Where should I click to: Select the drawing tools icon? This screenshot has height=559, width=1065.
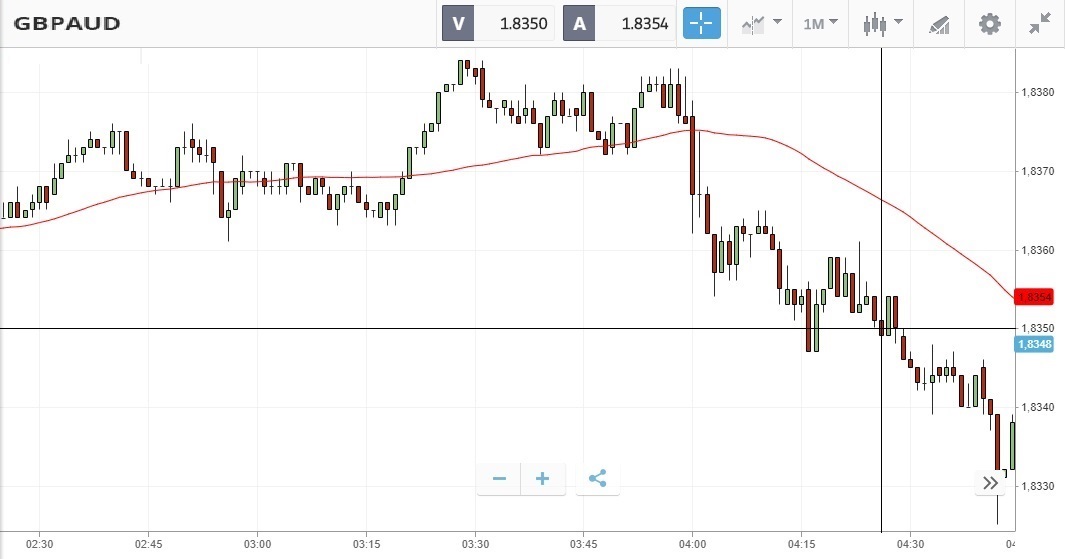(x=938, y=23)
